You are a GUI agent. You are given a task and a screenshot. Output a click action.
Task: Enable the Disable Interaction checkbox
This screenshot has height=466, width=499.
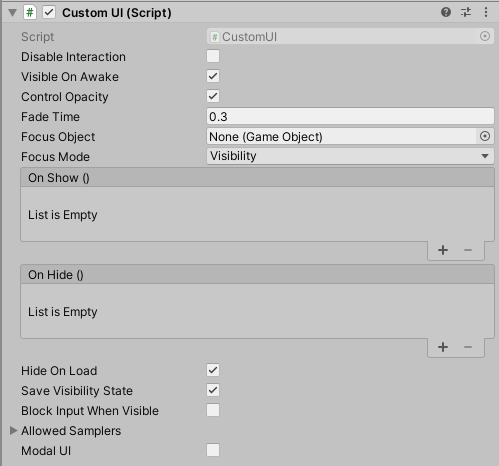click(213, 56)
